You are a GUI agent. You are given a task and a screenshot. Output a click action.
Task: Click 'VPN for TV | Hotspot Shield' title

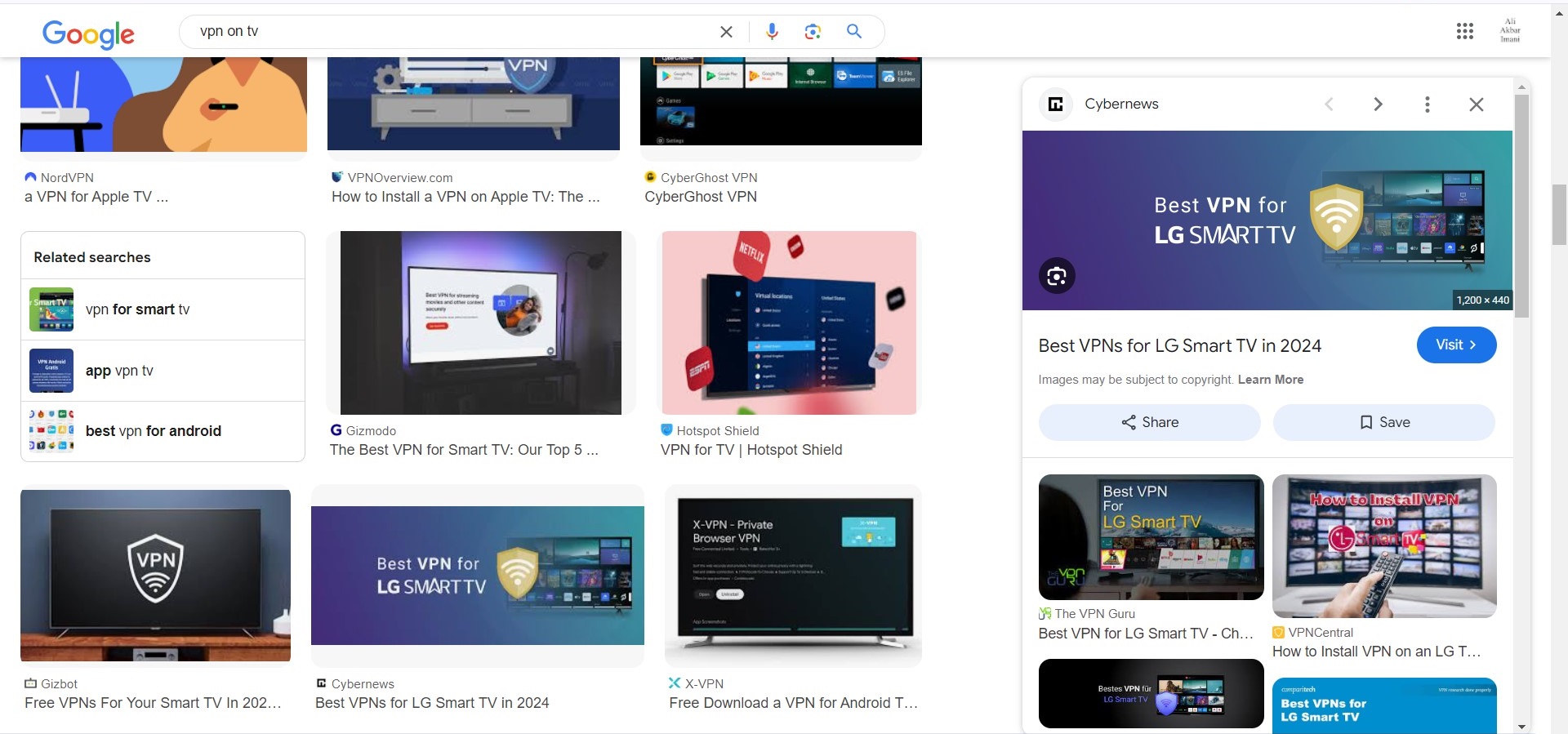point(751,450)
